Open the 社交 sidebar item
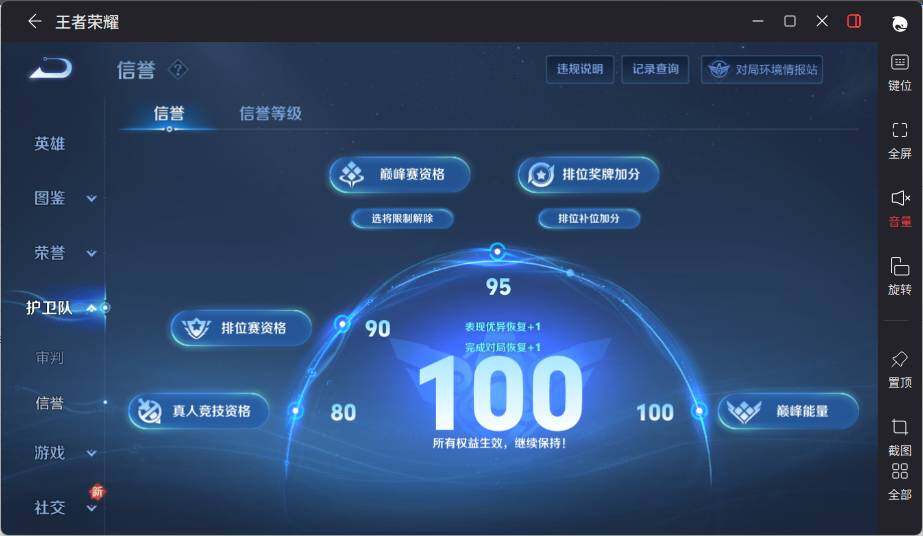This screenshot has height=536, width=923. pos(49,508)
